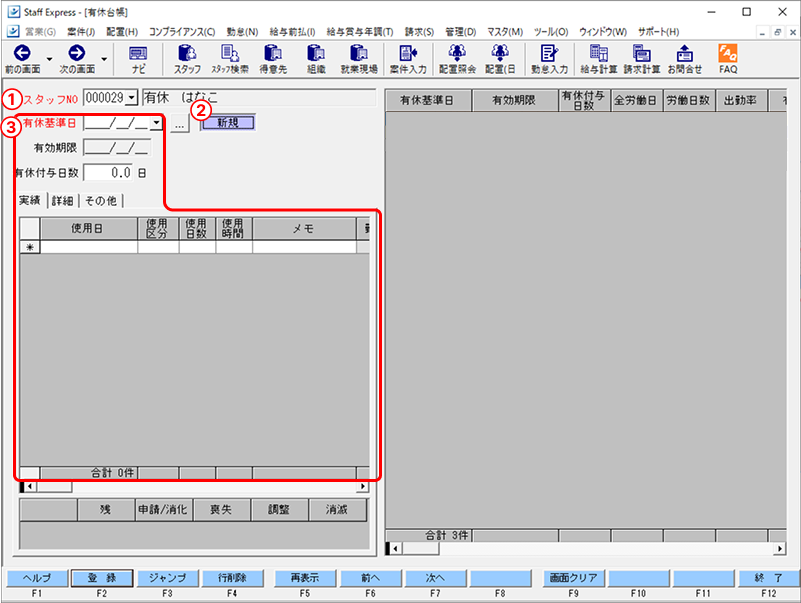Open the 給与計算 toolbar icon

(x=599, y=59)
